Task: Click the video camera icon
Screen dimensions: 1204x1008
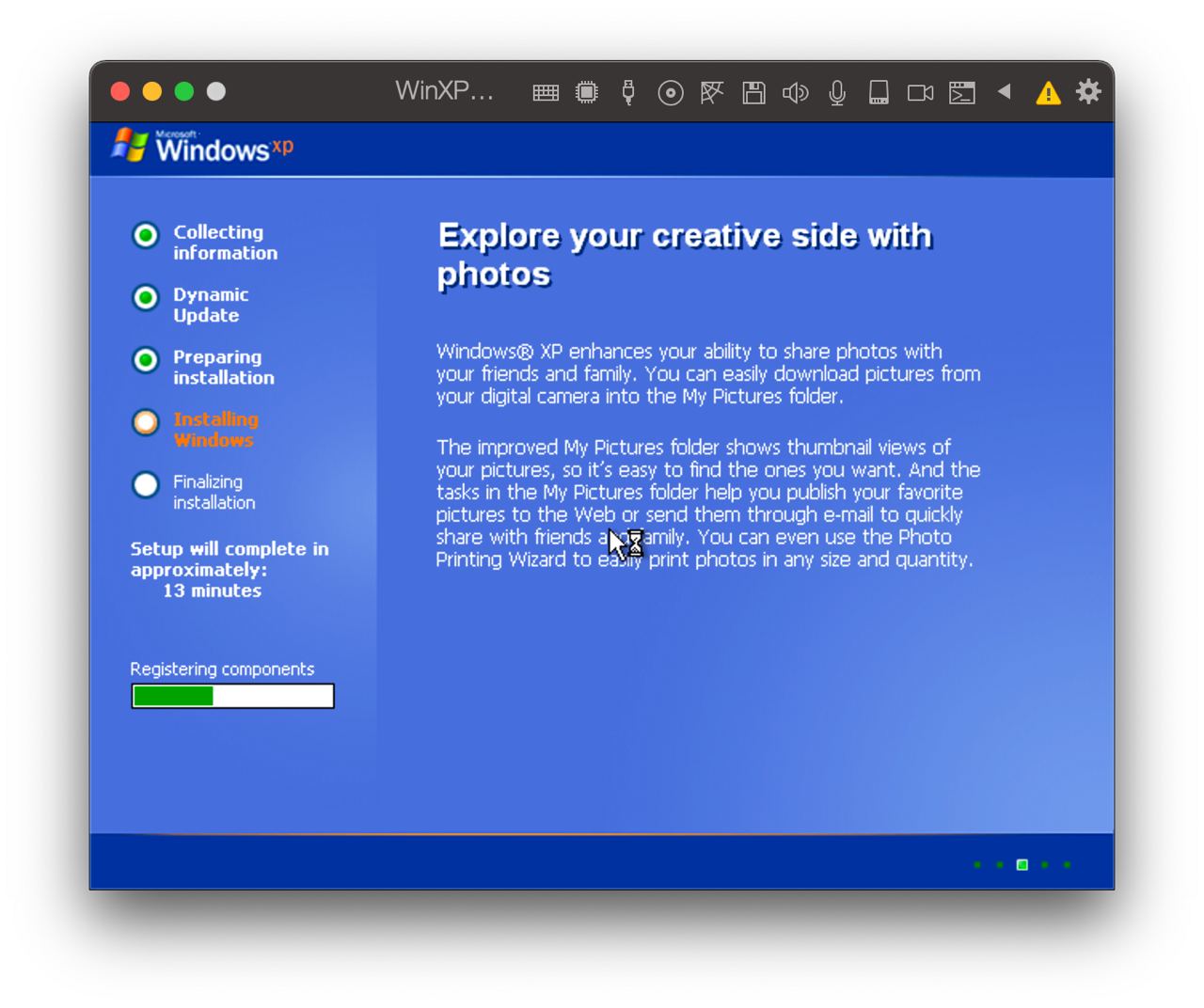Action: point(920,92)
